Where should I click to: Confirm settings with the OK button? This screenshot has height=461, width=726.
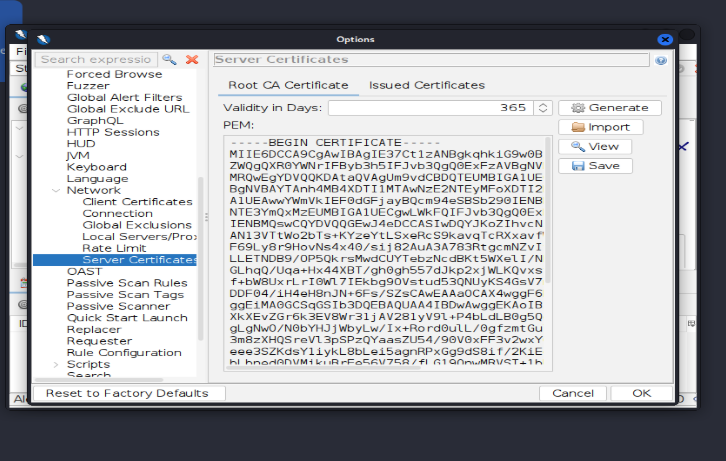tap(641, 393)
